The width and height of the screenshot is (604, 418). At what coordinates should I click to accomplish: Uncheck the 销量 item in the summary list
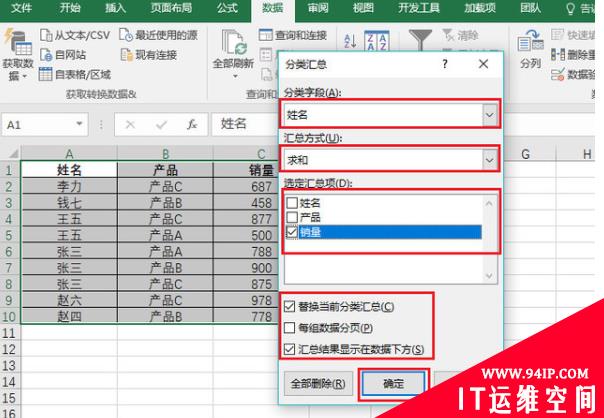point(292,232)
